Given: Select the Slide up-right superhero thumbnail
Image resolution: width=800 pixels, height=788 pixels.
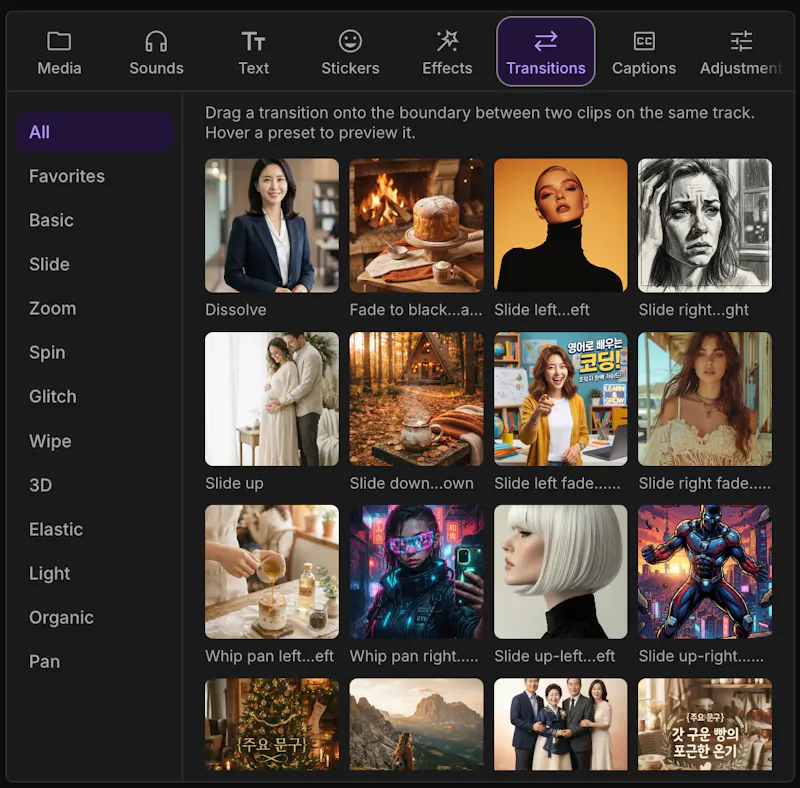Looking at the screenshot, I should (x=705, y=572).
